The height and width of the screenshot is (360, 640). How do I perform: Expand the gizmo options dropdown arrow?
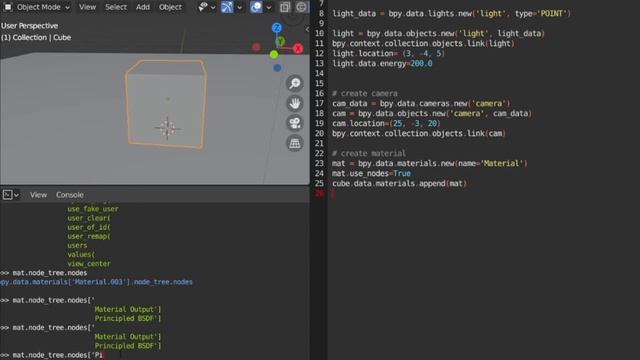(240, 7)
